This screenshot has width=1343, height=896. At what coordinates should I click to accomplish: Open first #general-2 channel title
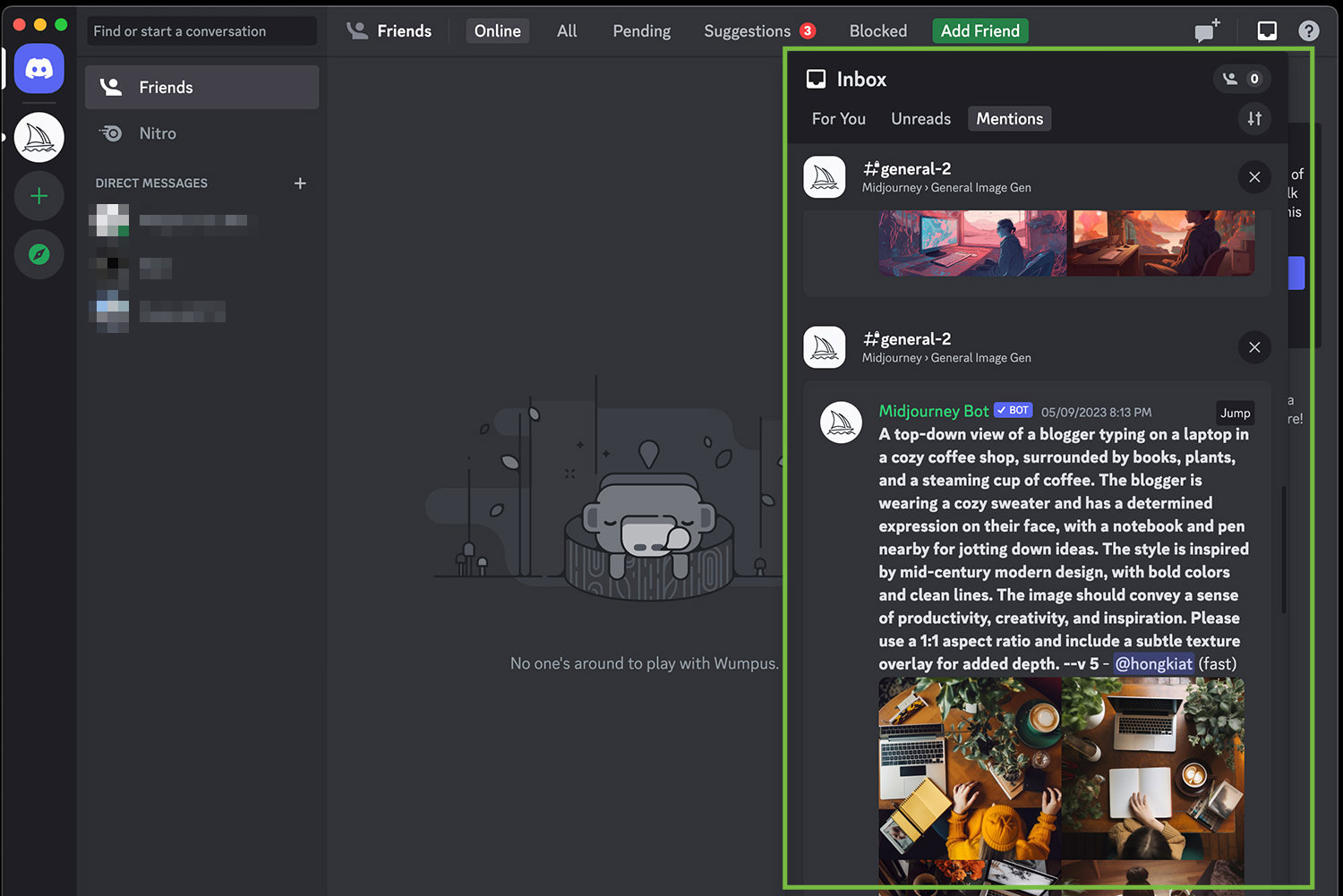tap(907, 168)
